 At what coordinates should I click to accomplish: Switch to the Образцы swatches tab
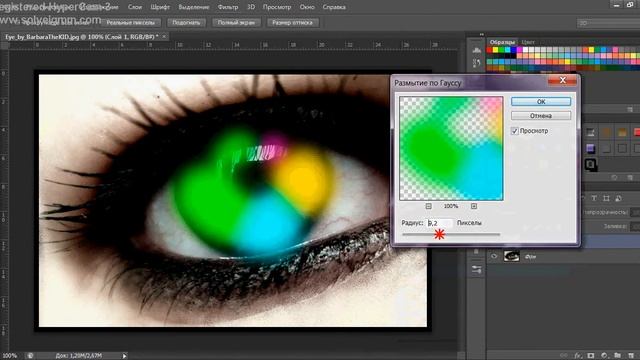click(502, 42)
